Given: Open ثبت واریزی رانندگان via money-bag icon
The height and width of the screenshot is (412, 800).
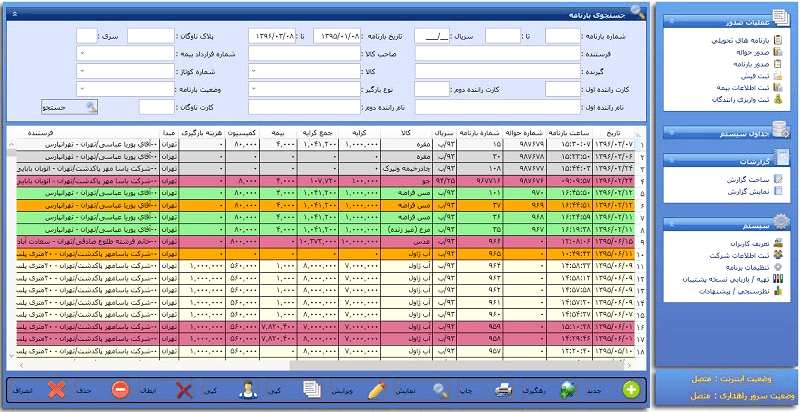Looking at the screenshot, I should [x=778, y=99].
